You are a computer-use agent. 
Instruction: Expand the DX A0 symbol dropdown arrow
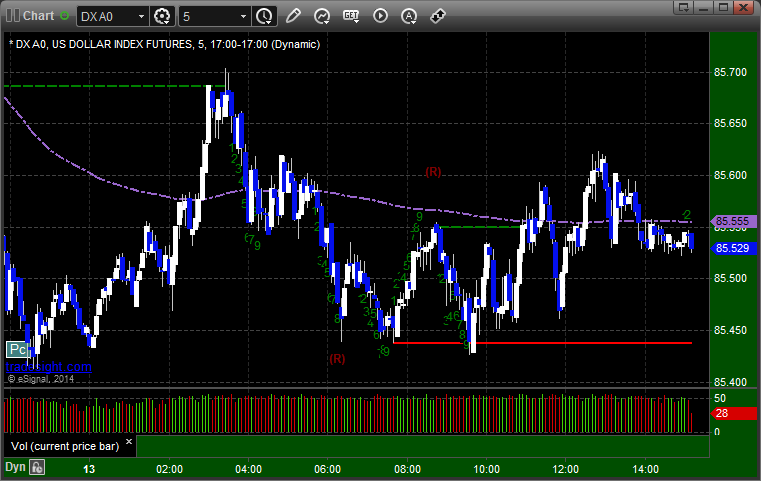tap(141, 17)
